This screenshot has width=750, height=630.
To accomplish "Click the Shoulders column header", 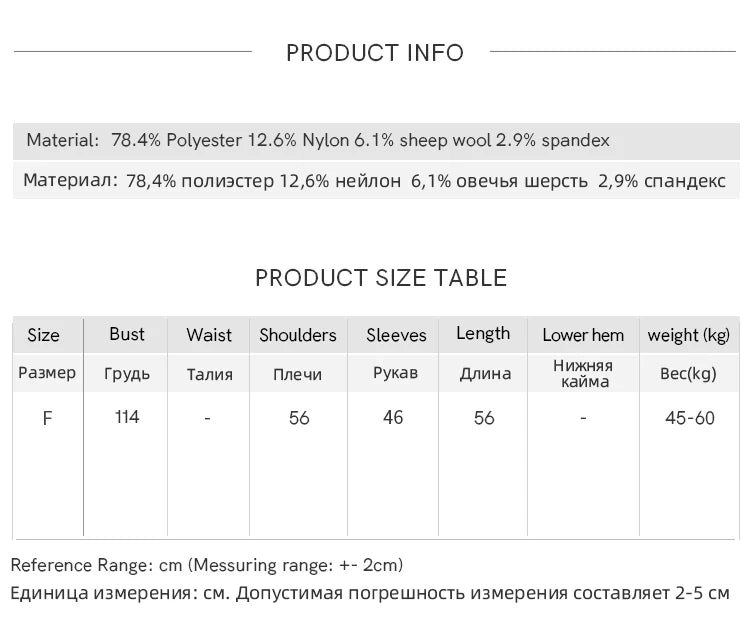I will pyautogui.click(x=298, y=335).
